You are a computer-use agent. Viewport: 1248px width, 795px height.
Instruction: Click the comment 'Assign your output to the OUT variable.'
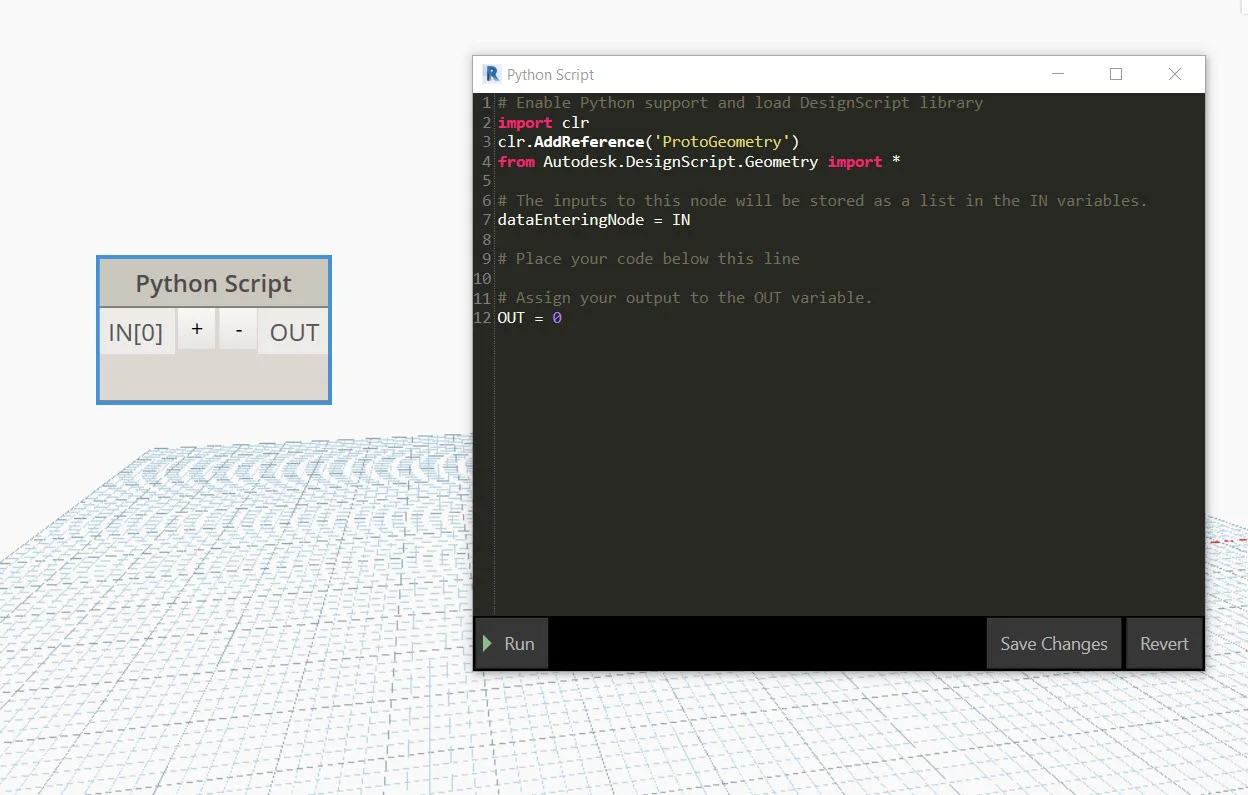point(685,298)
